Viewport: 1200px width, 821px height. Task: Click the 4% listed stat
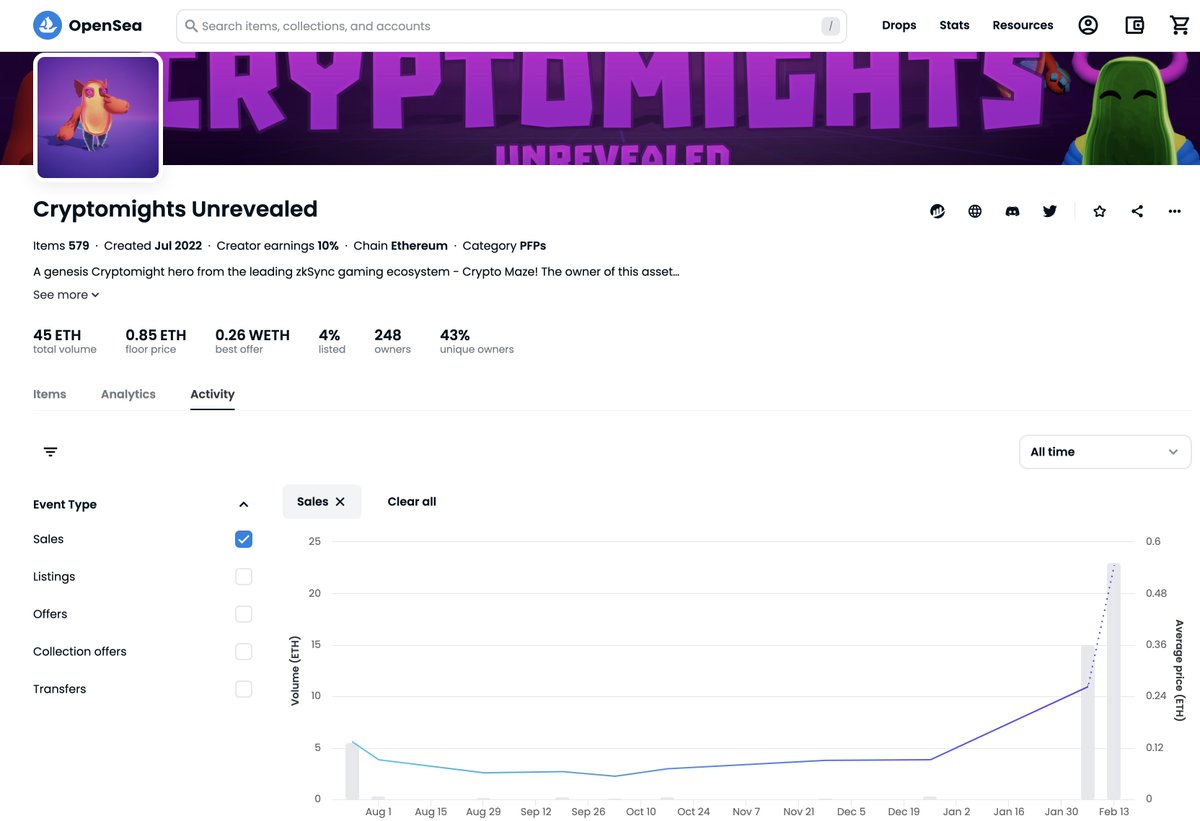tap(332, 341)
